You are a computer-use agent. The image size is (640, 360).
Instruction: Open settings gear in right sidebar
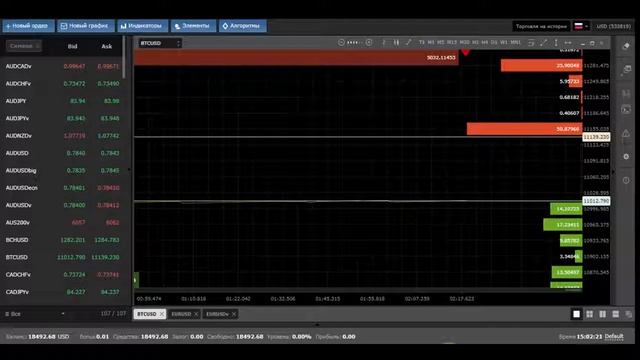pos(626,157)
